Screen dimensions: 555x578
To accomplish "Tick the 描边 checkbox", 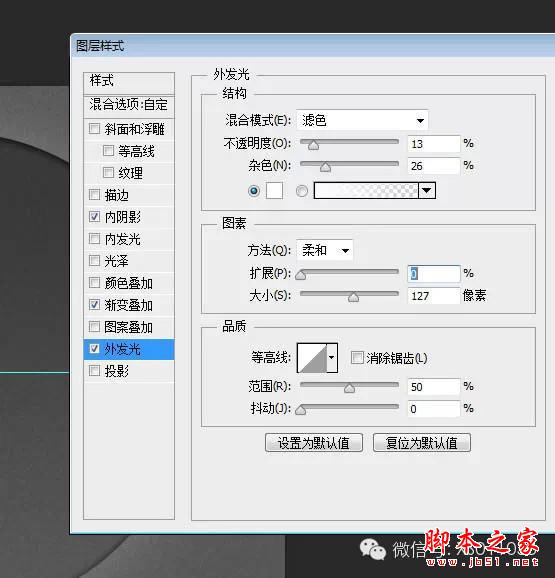I will (94, 194).
